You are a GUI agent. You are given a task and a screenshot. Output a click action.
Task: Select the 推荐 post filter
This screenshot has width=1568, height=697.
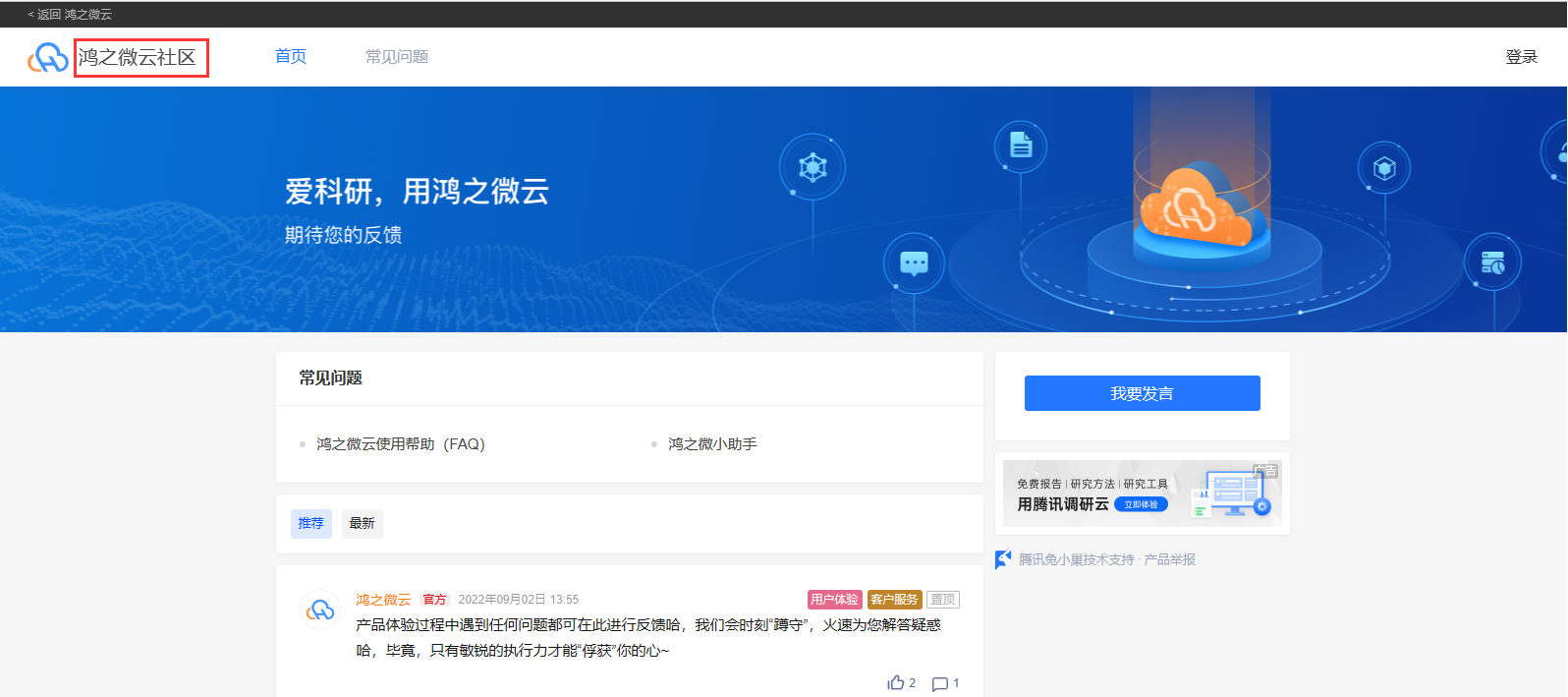point(310,523)
